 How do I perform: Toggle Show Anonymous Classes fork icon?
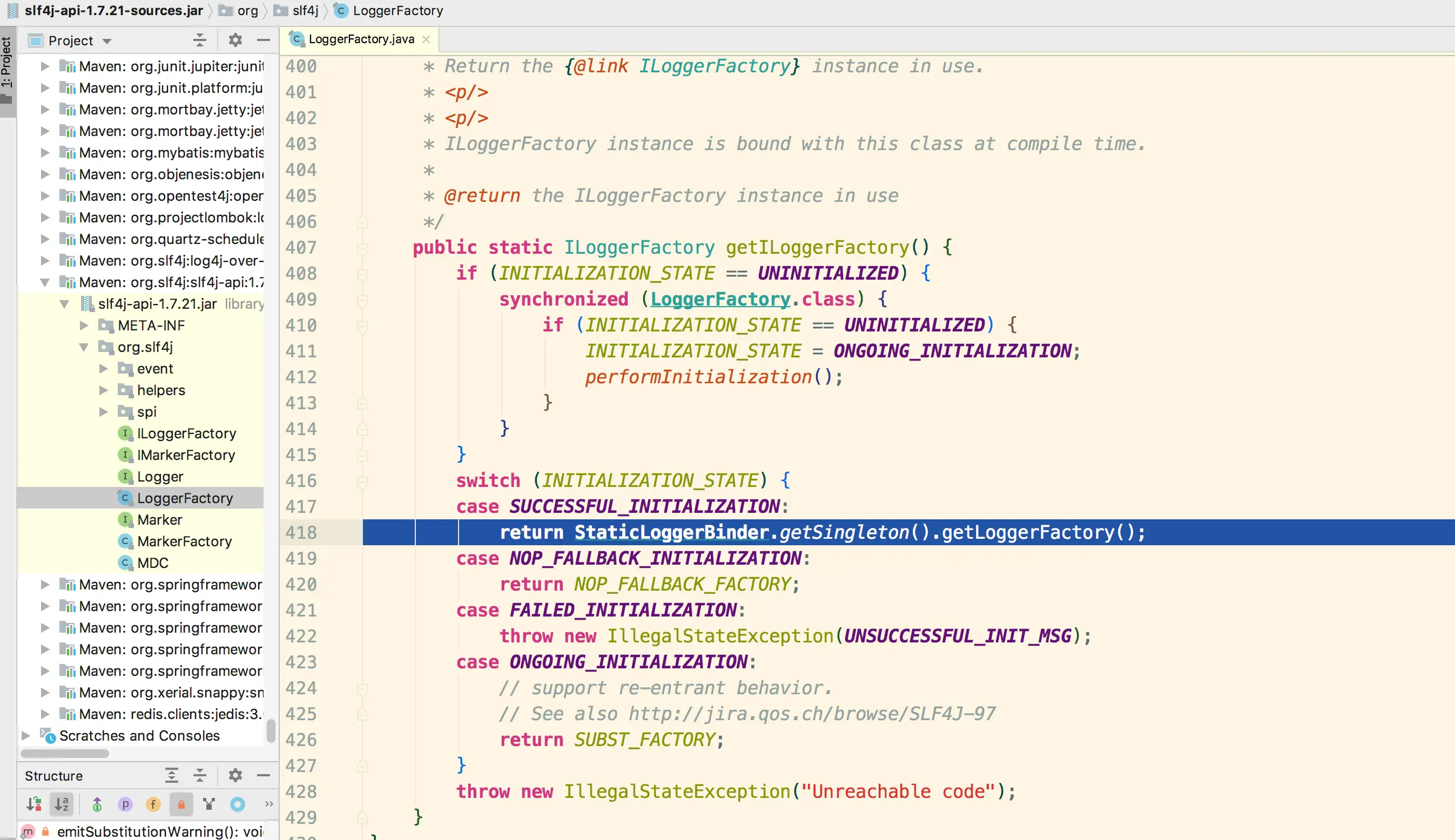(x=209, y=804)
